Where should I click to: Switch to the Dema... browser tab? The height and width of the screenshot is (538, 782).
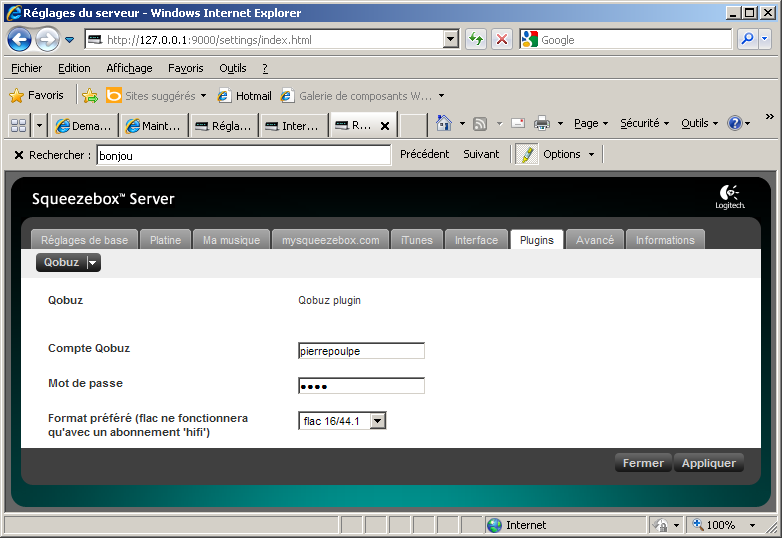click(83, 126)
